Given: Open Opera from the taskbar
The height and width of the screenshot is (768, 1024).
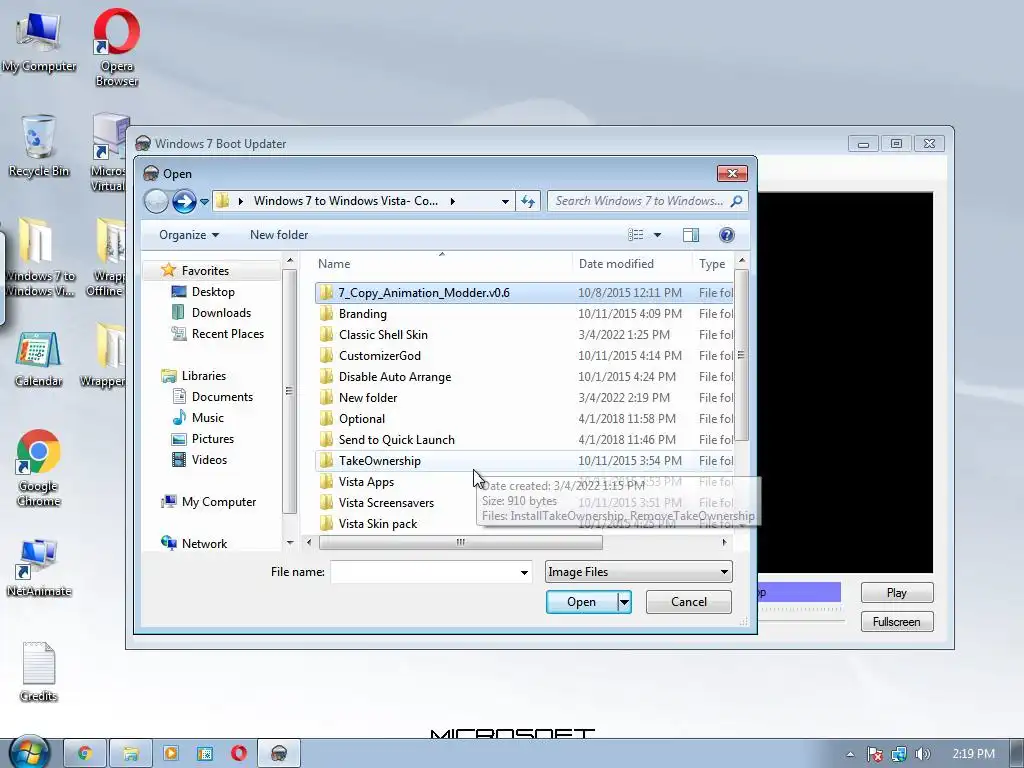Looking at the screenshot, I should [239, 753].
